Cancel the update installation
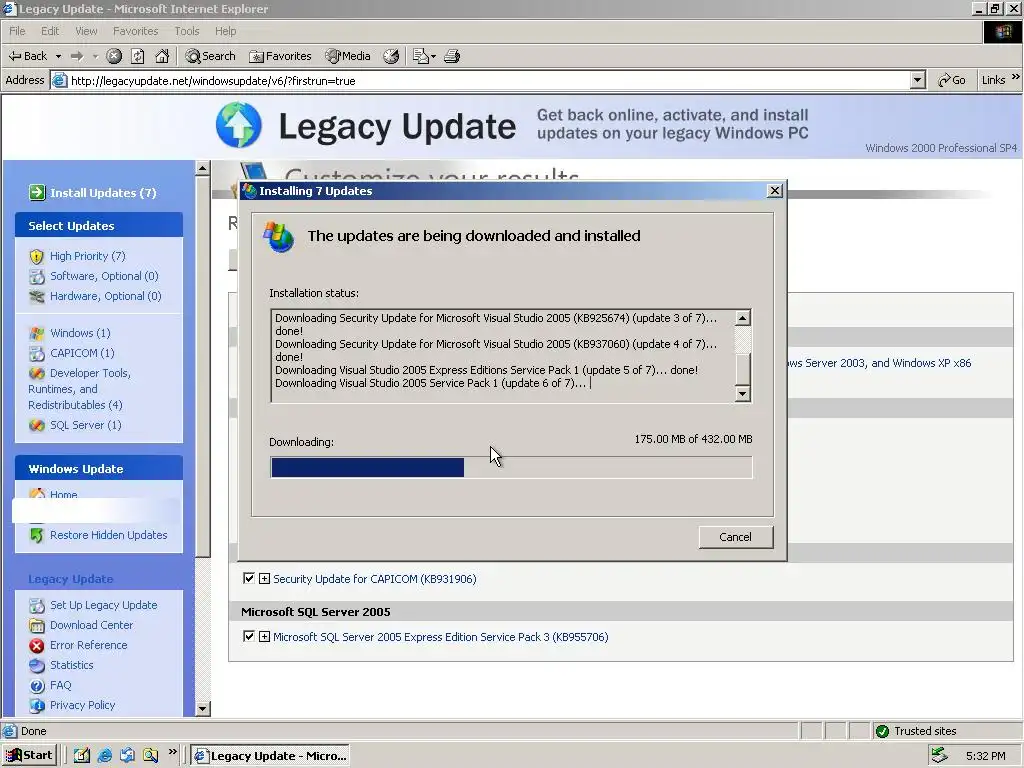 tap(735, 537)
